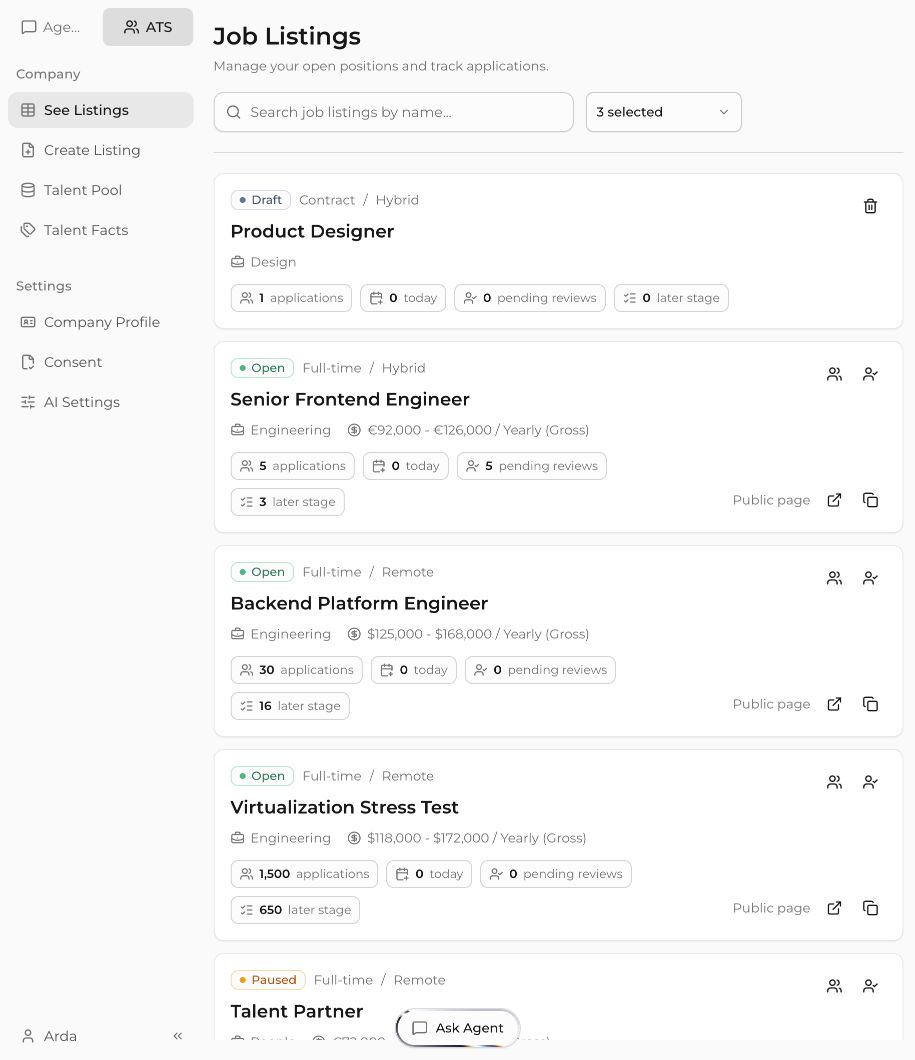
Task: Open the Arda user profile
Action: (49, 1036)
